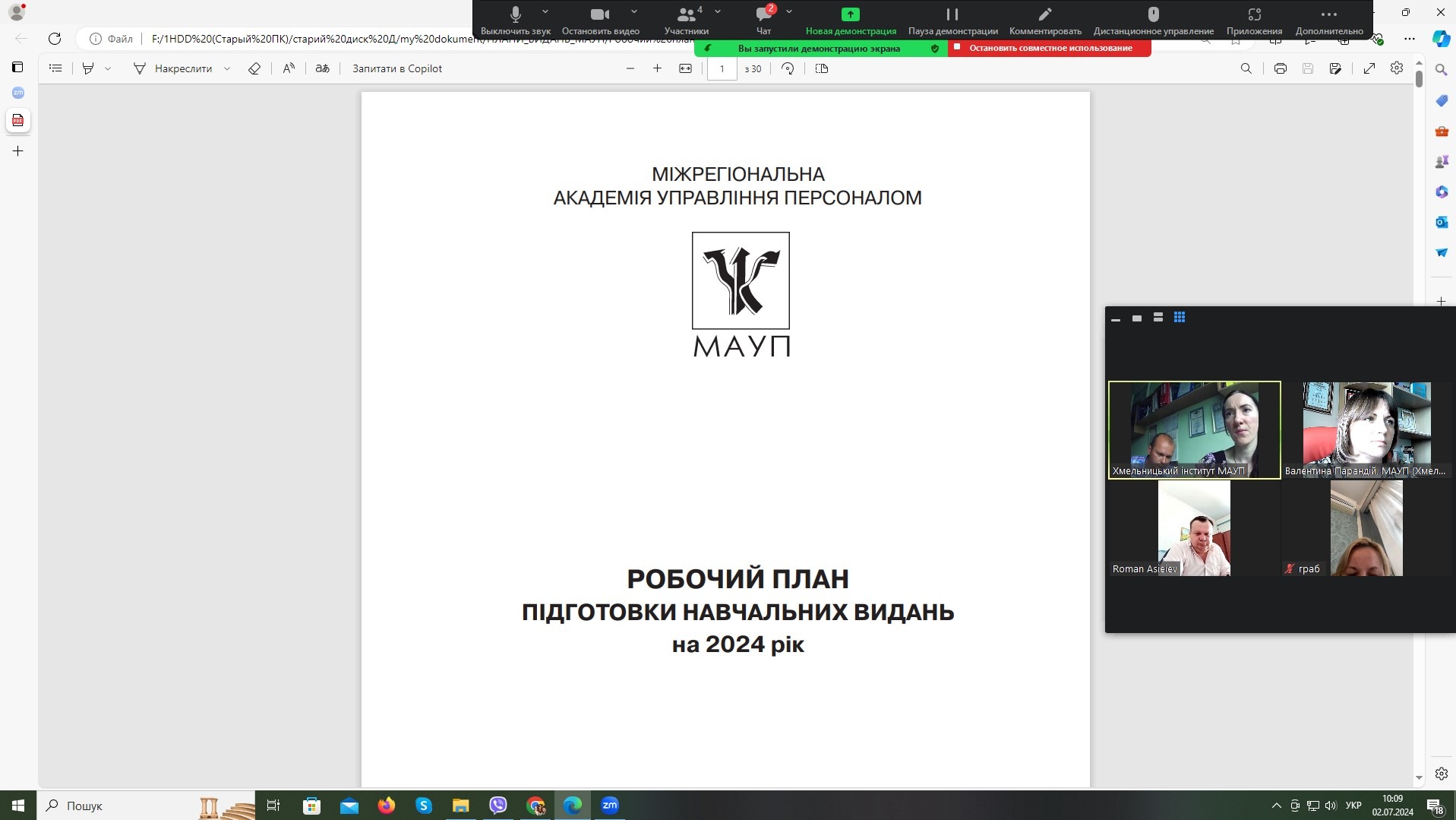
Task: Click PDF Save as icon
Action: coord(1335,68)
